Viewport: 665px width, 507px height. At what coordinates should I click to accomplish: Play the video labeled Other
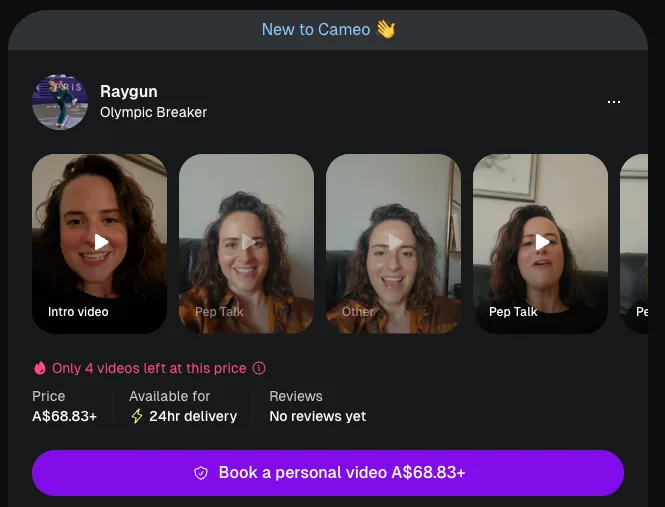(x=393, y=244)
